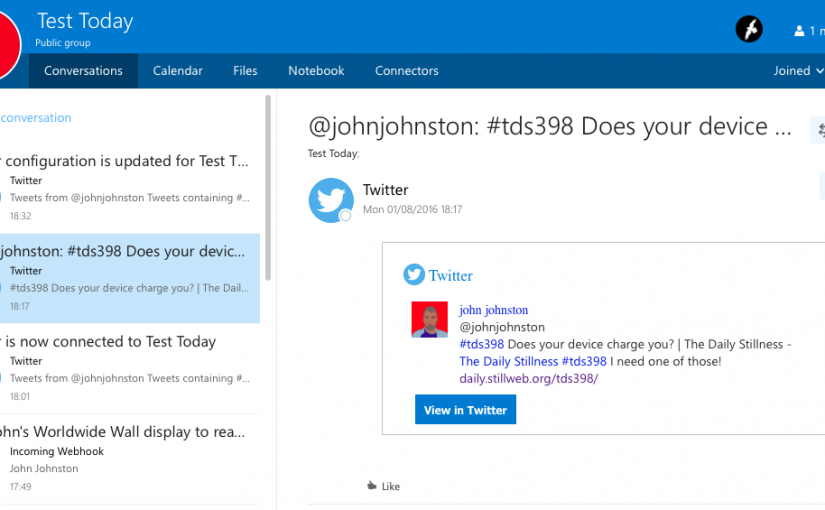Open the Test Today group title
The height and width of the screenshot is (510, 825).
point(85,21)
